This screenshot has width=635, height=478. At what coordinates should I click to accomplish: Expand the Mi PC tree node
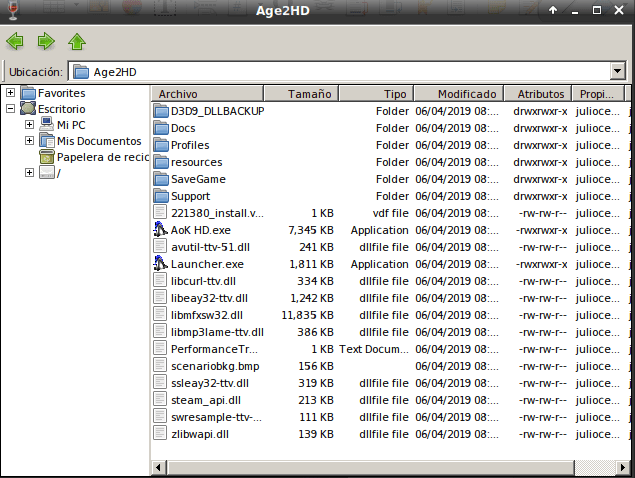pyautogui.click(x=29, y=125)
